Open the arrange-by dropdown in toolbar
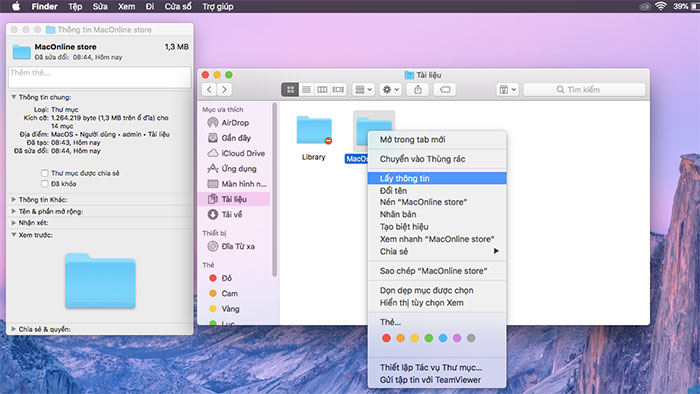Viewport: 700px width, 394px height. (x=363, y=90)
